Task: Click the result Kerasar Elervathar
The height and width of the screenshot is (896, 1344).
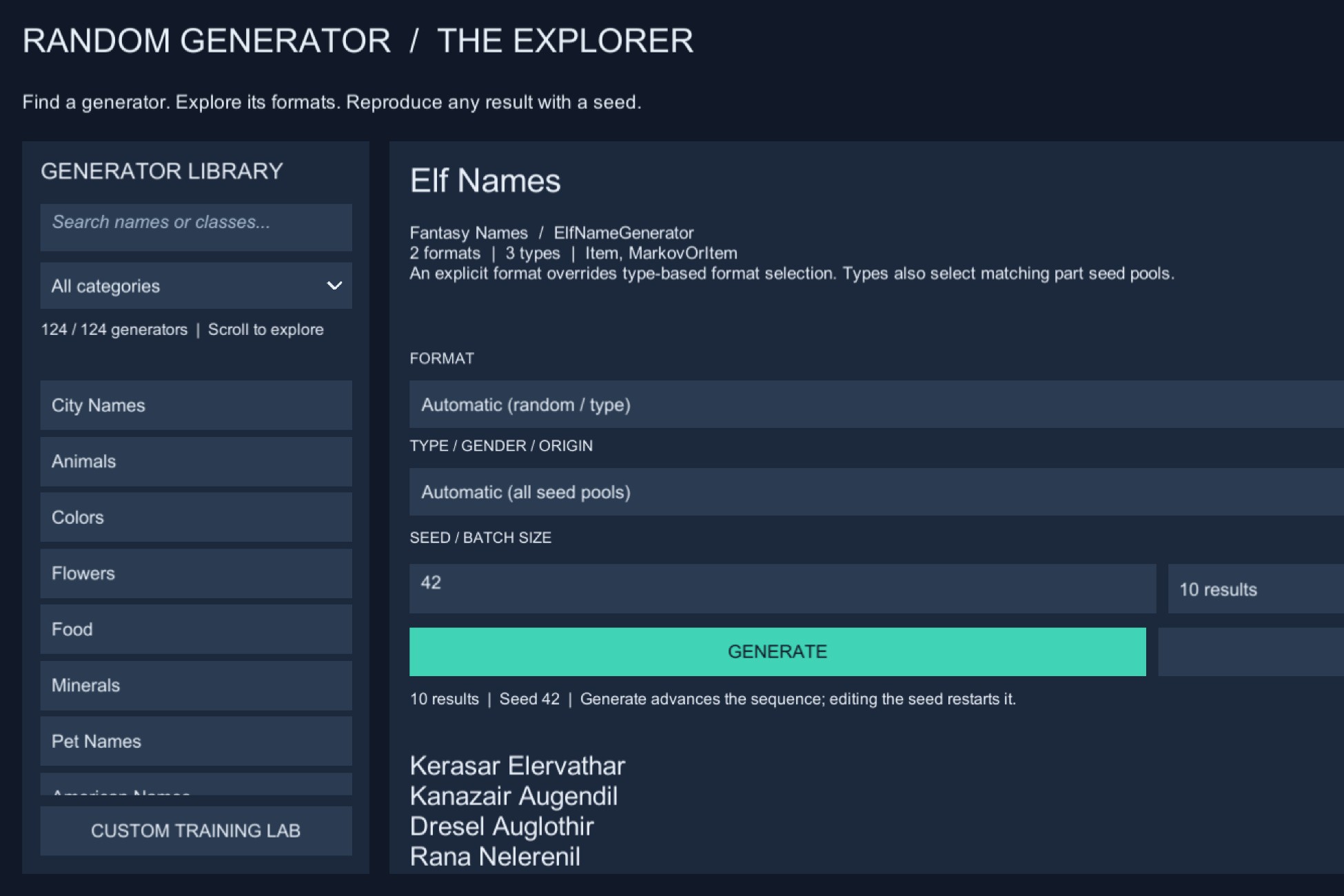Action: pyautogui.click(x=518, y=766)
